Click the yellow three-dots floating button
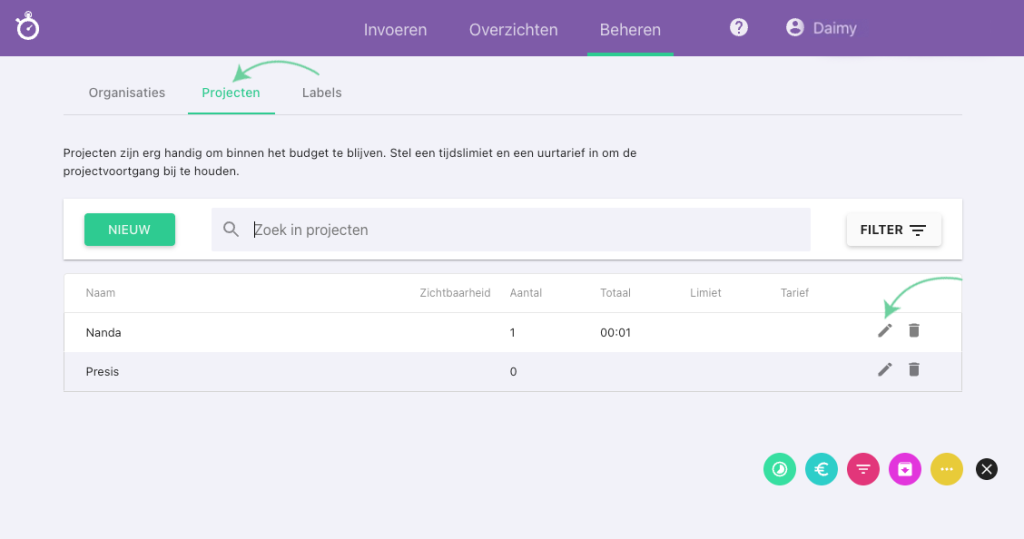Screen dimensions: 1024x539 [x=947, y=468]
